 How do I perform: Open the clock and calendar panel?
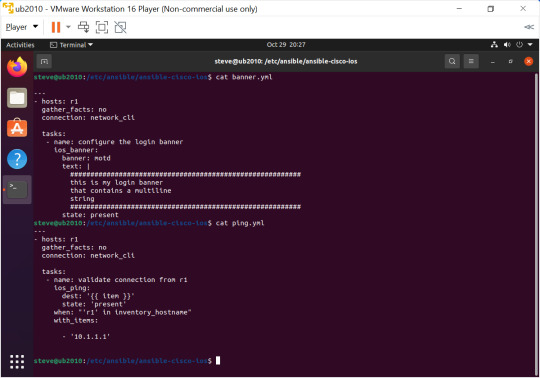pos(286,45)
